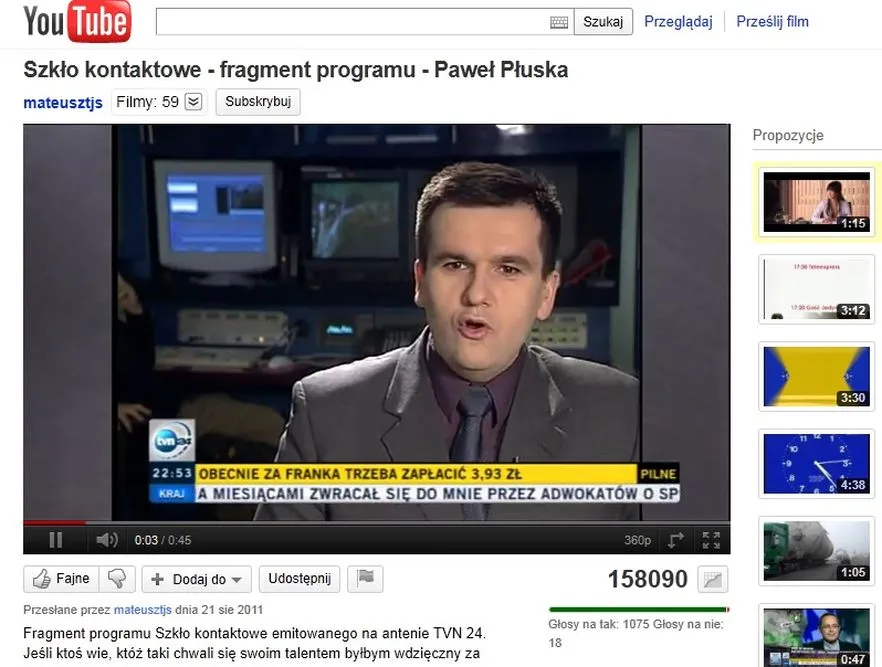This screenshot has width=882, height=667.
Task: Share the video via Udostępnij
Action: tap(299, 579)
